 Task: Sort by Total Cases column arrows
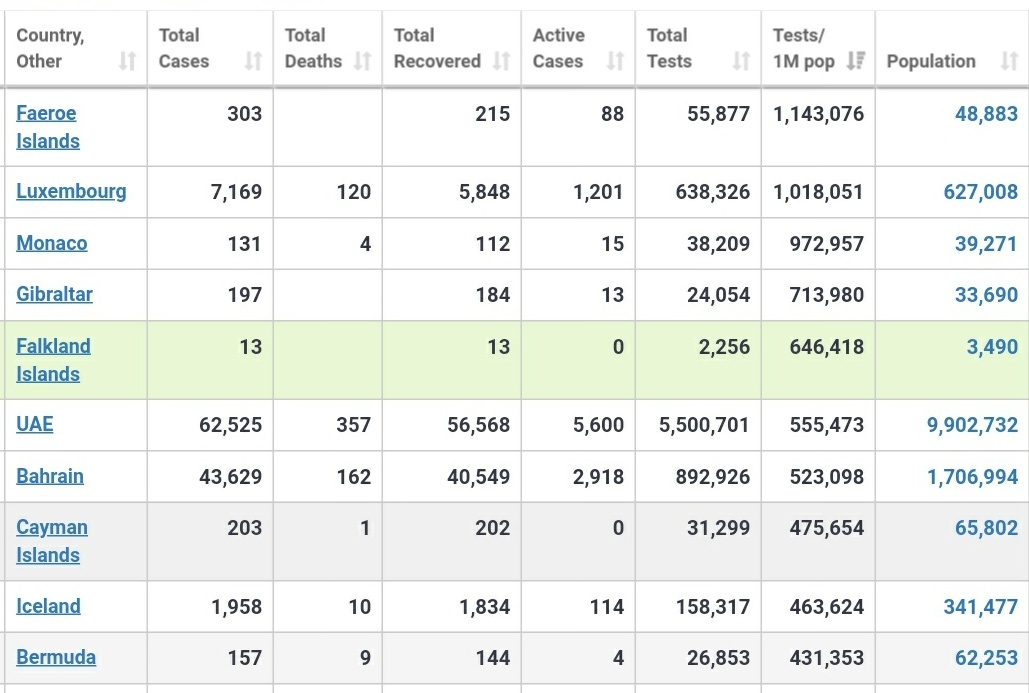[x=253, y=61]
